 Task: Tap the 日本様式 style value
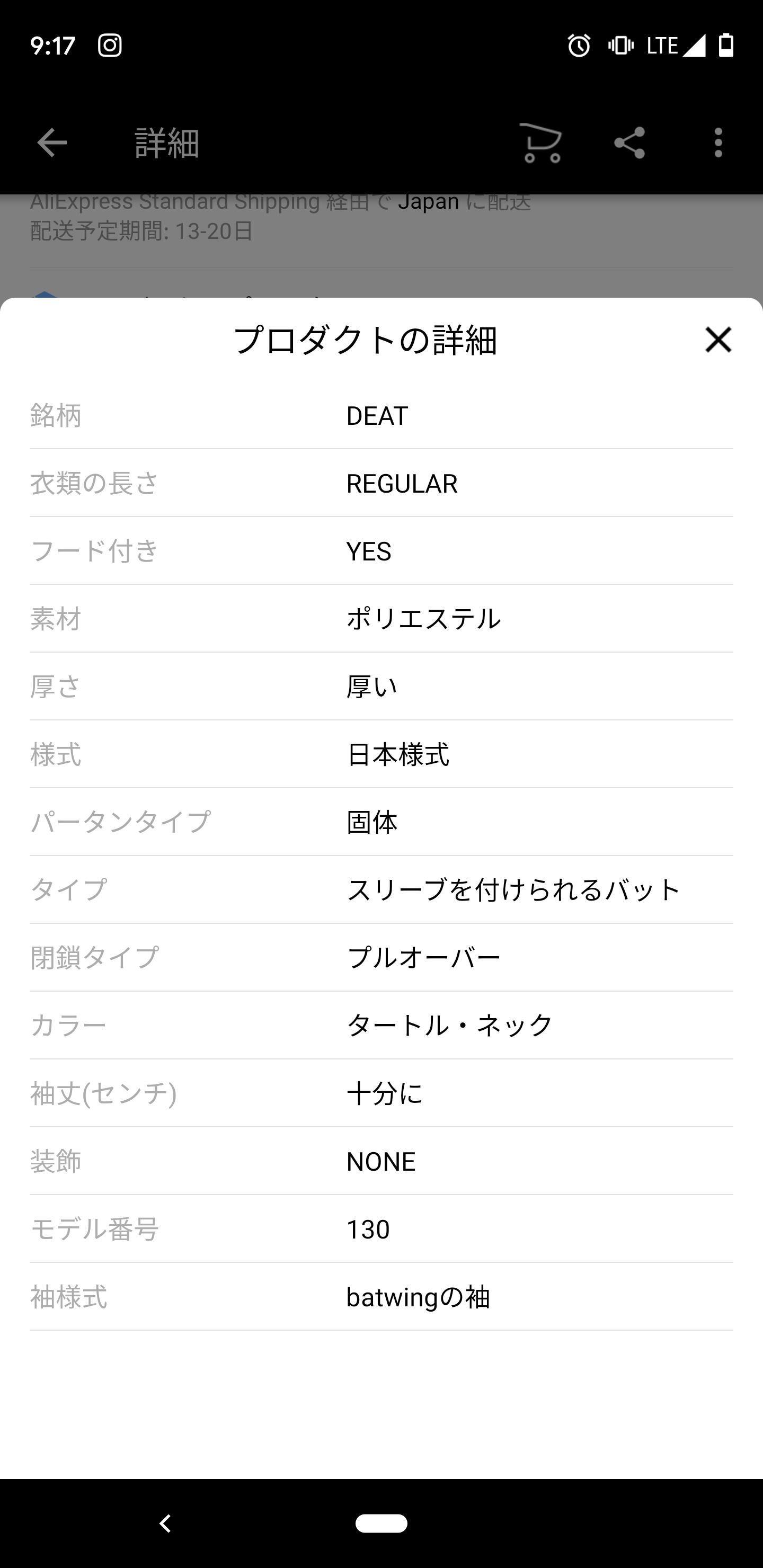[397, 755]
